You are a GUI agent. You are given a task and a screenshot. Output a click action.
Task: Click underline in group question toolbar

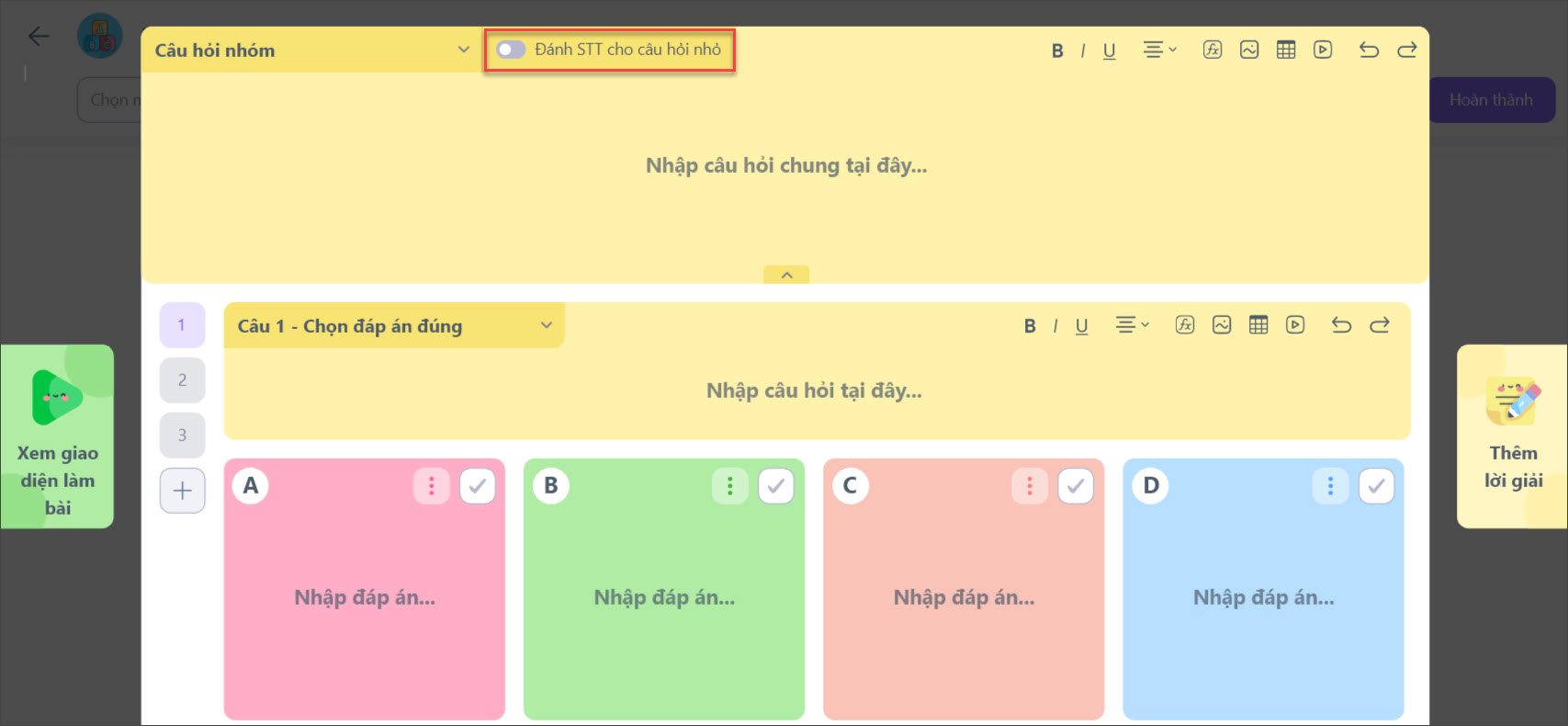pos(1110,51)
